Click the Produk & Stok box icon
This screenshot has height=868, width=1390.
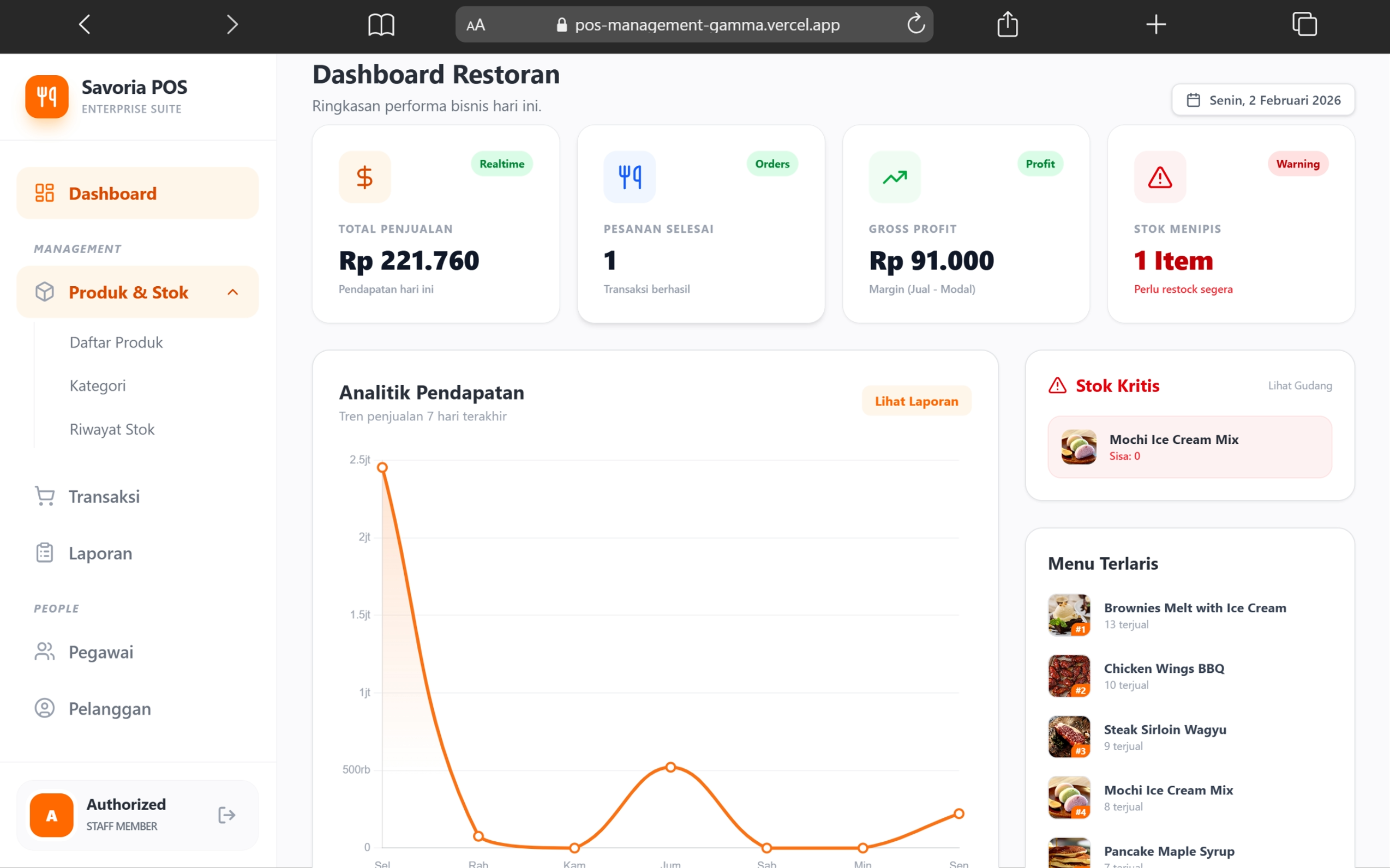pyautogui.click(x=44, y=292)
